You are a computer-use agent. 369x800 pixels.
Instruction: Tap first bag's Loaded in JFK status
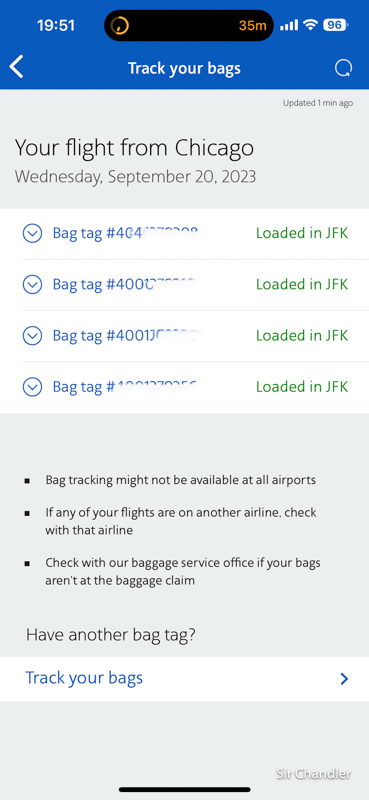point(302,233)
